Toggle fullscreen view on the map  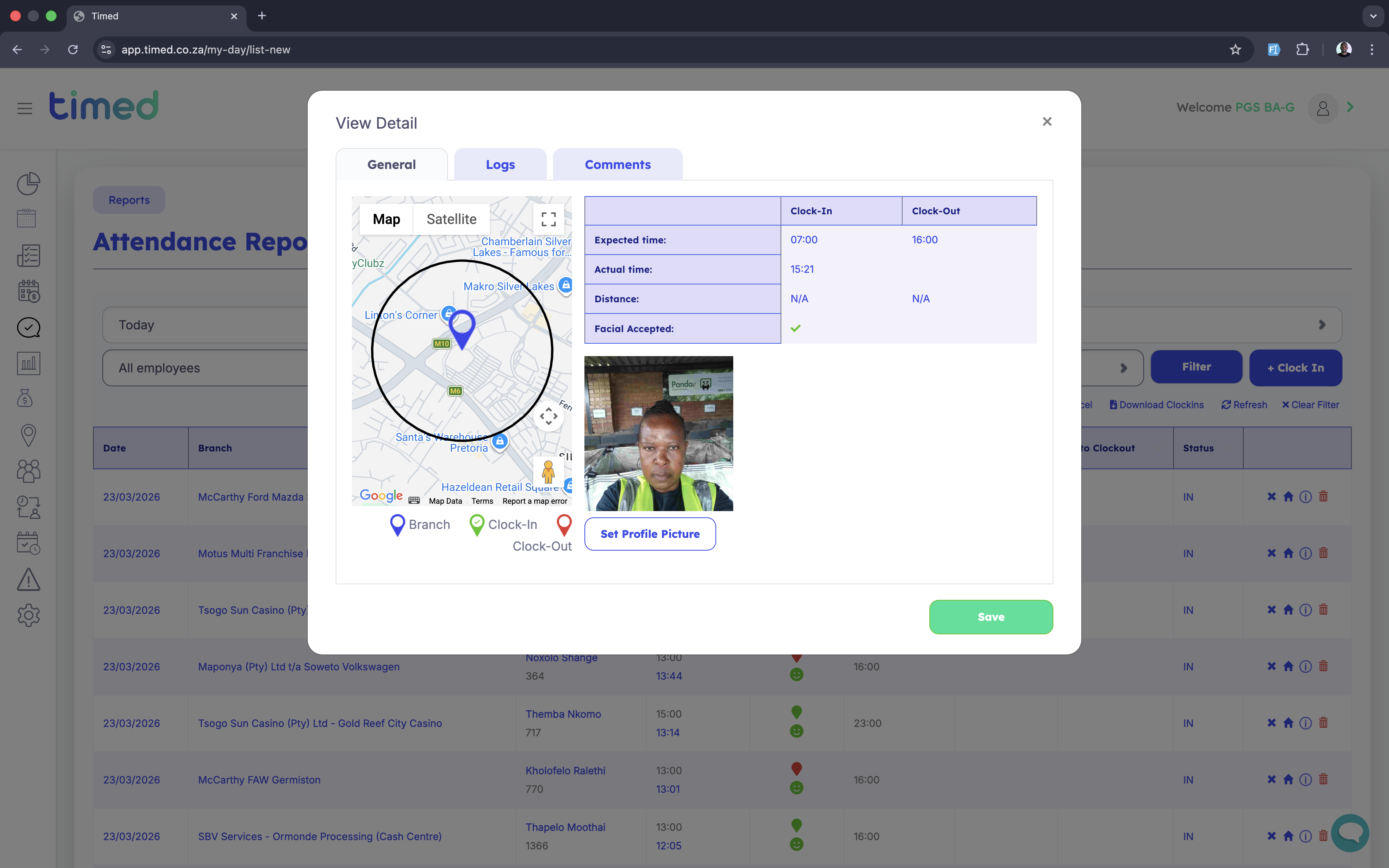549,219
